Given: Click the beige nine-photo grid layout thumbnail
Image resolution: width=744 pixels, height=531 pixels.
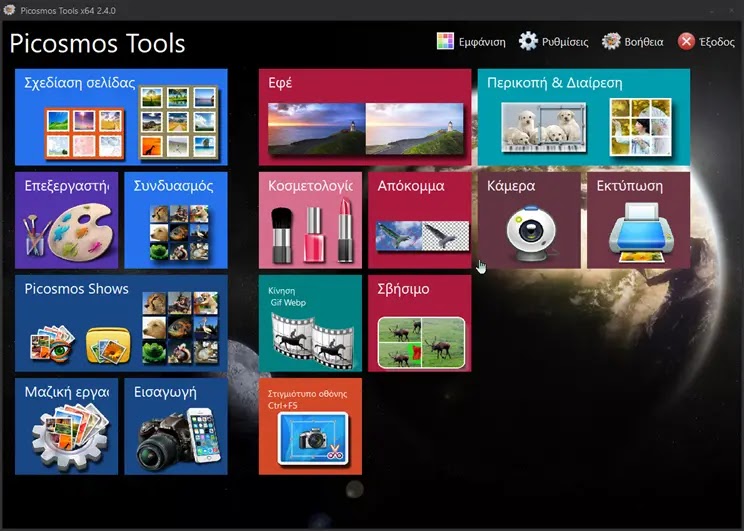Looking at the screenshot, I should coord(178,122).
